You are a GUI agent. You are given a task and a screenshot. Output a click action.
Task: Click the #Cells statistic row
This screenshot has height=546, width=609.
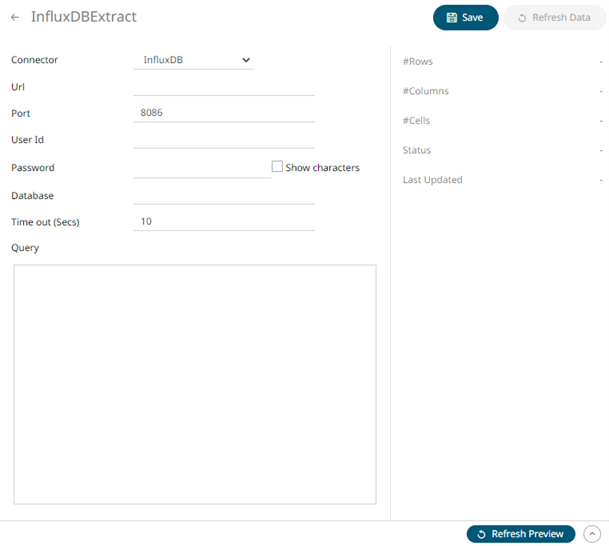click(x=500, y=121)
